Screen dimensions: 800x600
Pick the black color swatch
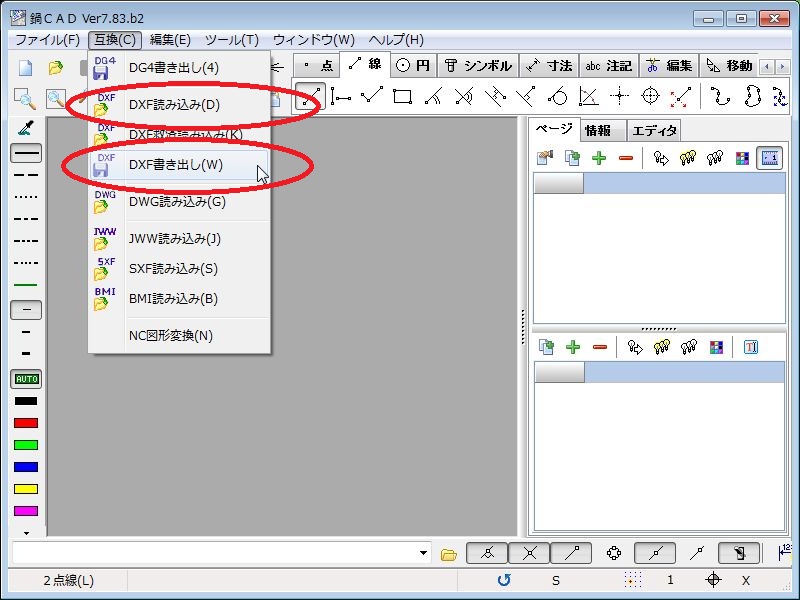point(26,401)
